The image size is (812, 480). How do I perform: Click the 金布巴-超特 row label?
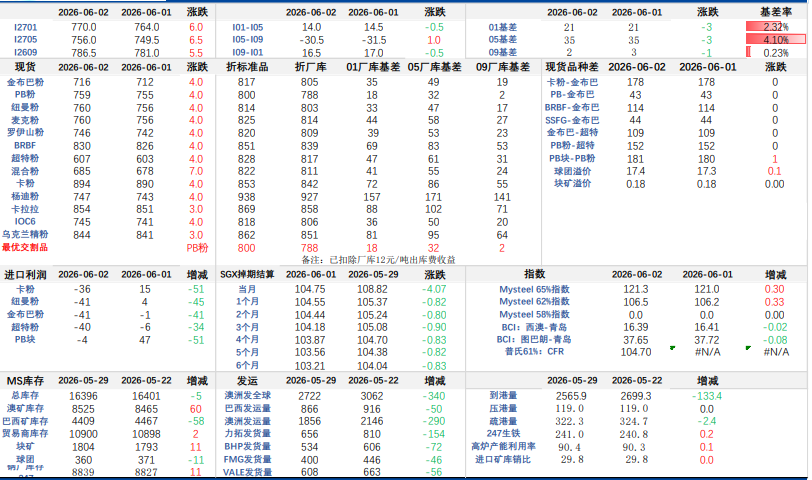572,133
